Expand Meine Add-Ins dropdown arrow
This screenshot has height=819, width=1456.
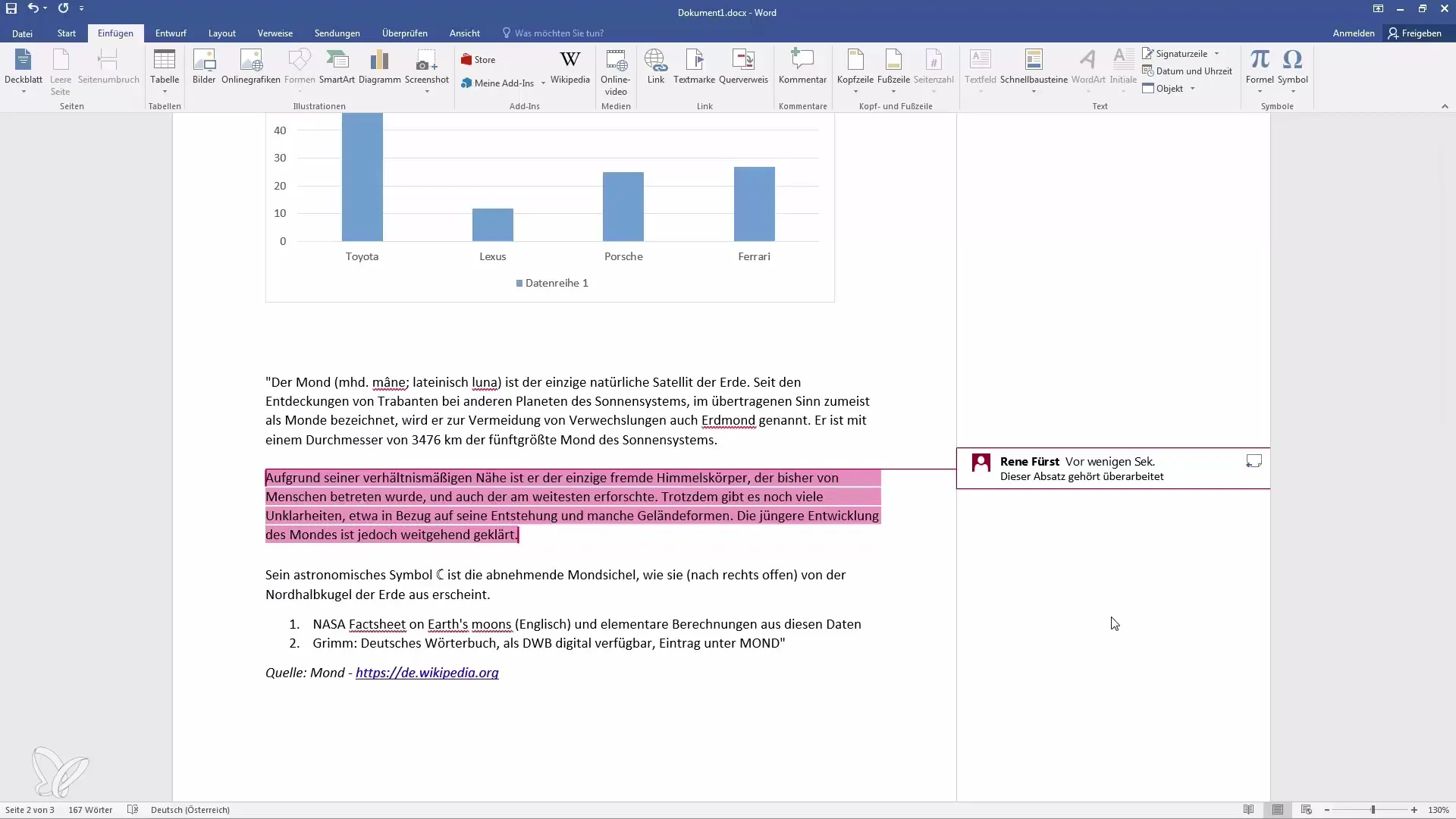coord(543,83)
